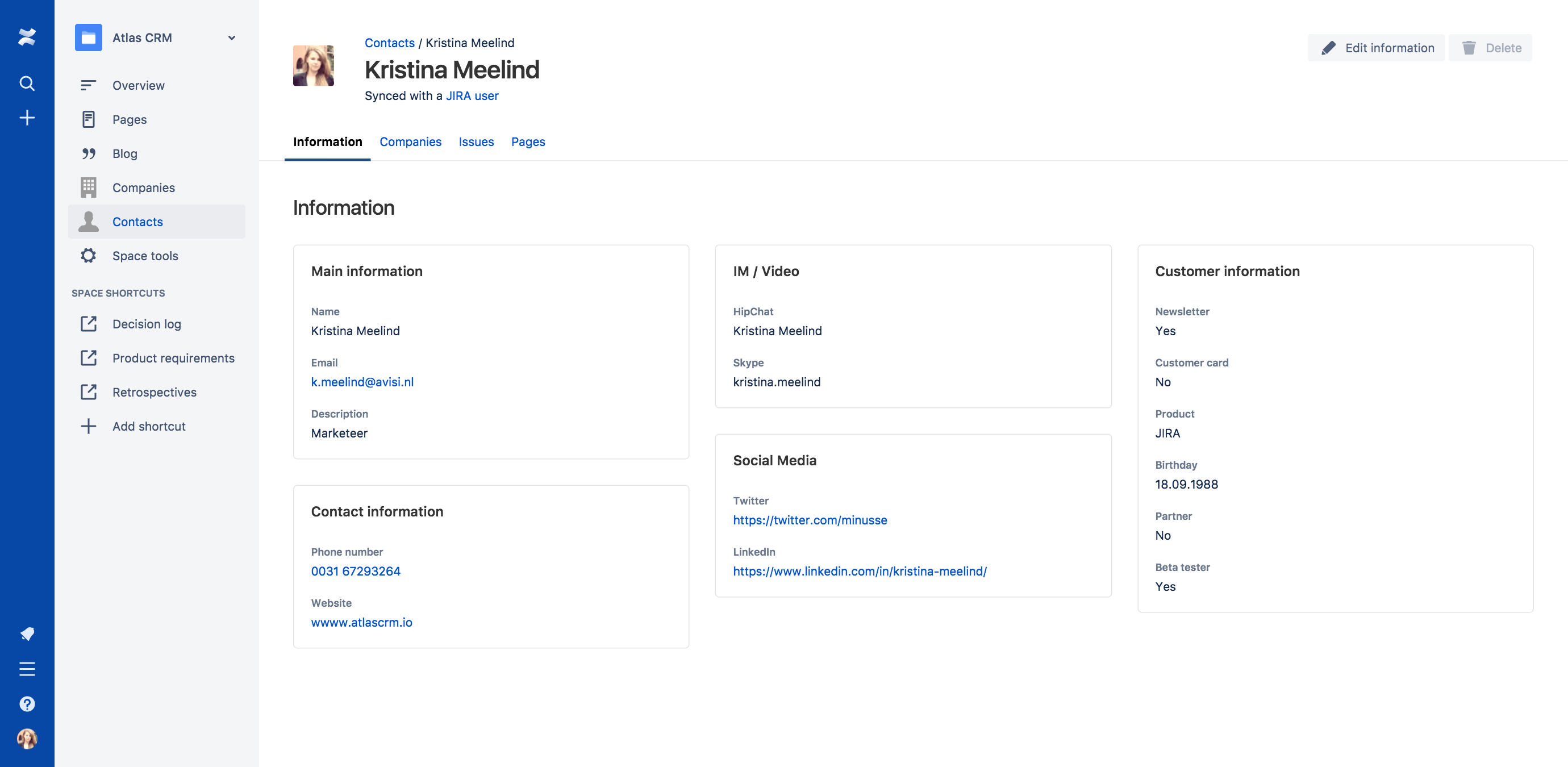This screenshot has height=767, width=1568.
Task: Open search with the magnifier icon
Action: click(27, 83)
